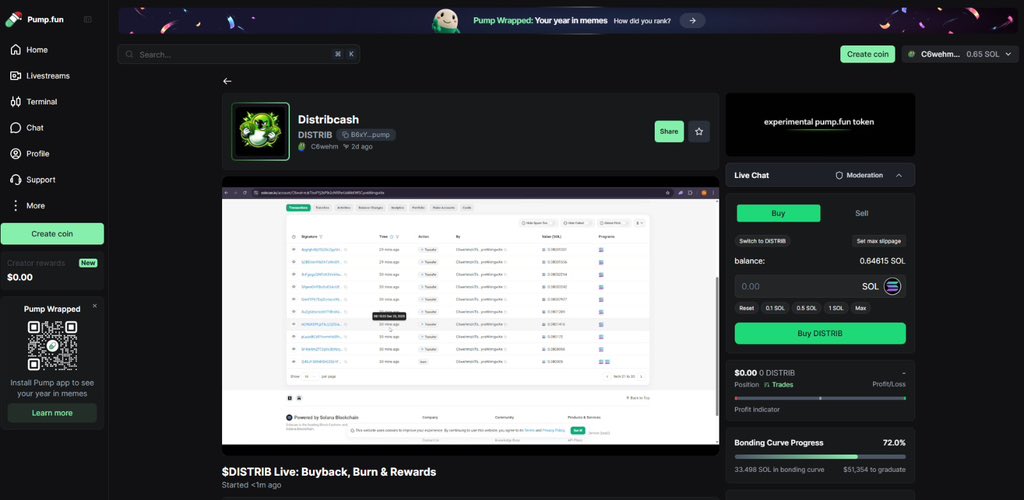
Task: Select the Buy tab
Action: pyautogui.click(x=778, y=213)
